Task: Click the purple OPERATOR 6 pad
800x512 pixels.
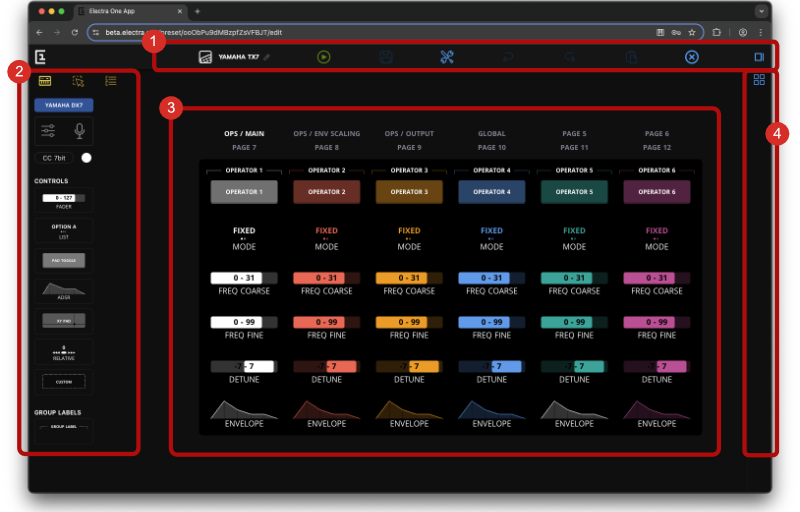Action: (657, 192)
